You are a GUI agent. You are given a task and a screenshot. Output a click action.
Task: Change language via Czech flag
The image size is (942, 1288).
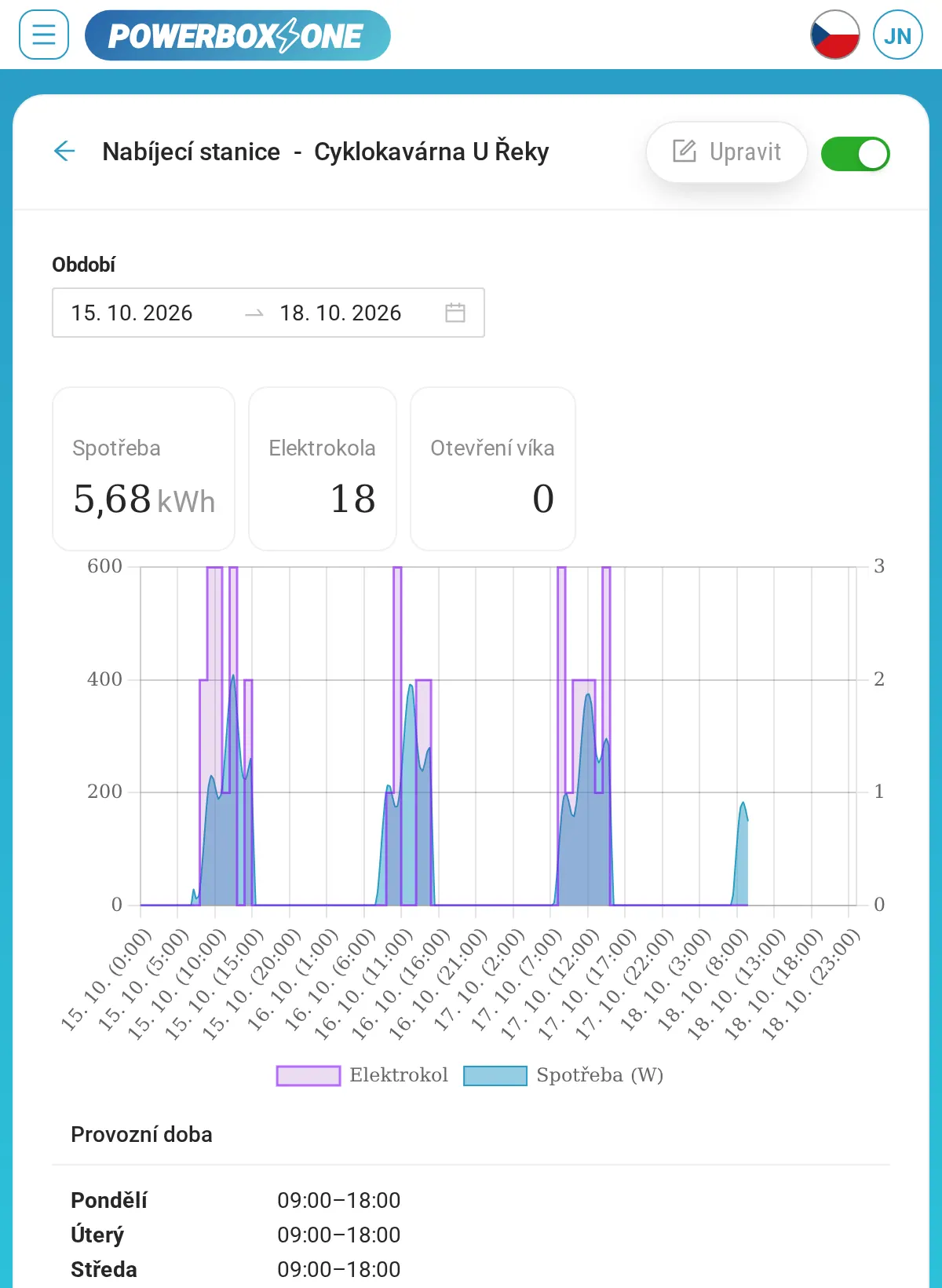(x=834, y=35)
